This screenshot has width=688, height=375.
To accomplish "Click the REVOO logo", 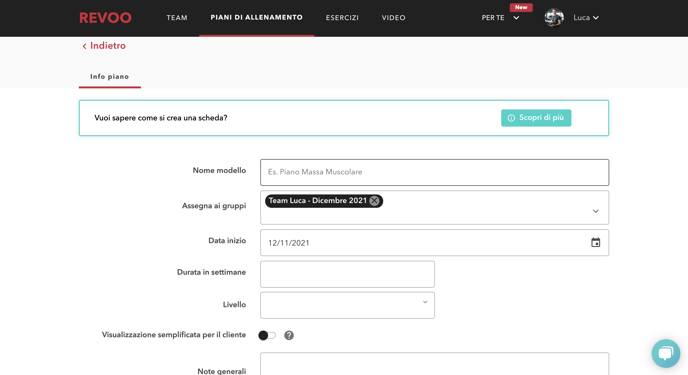I will pos(105,18).
